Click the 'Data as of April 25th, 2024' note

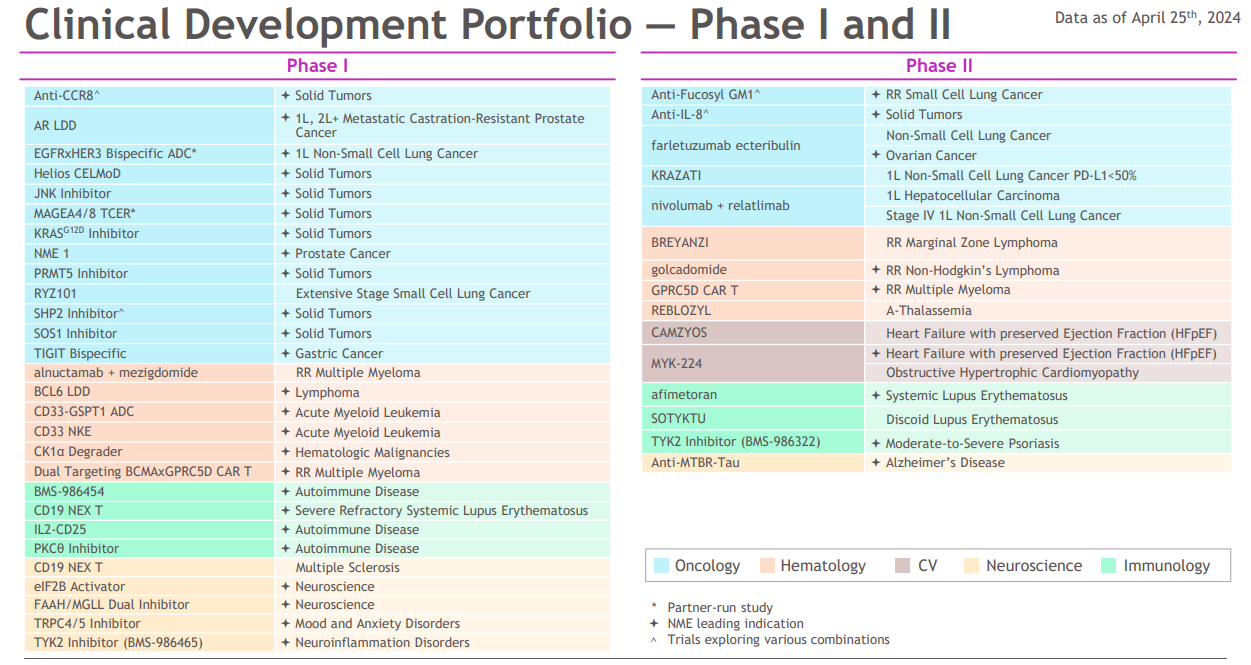point(1146,17)
